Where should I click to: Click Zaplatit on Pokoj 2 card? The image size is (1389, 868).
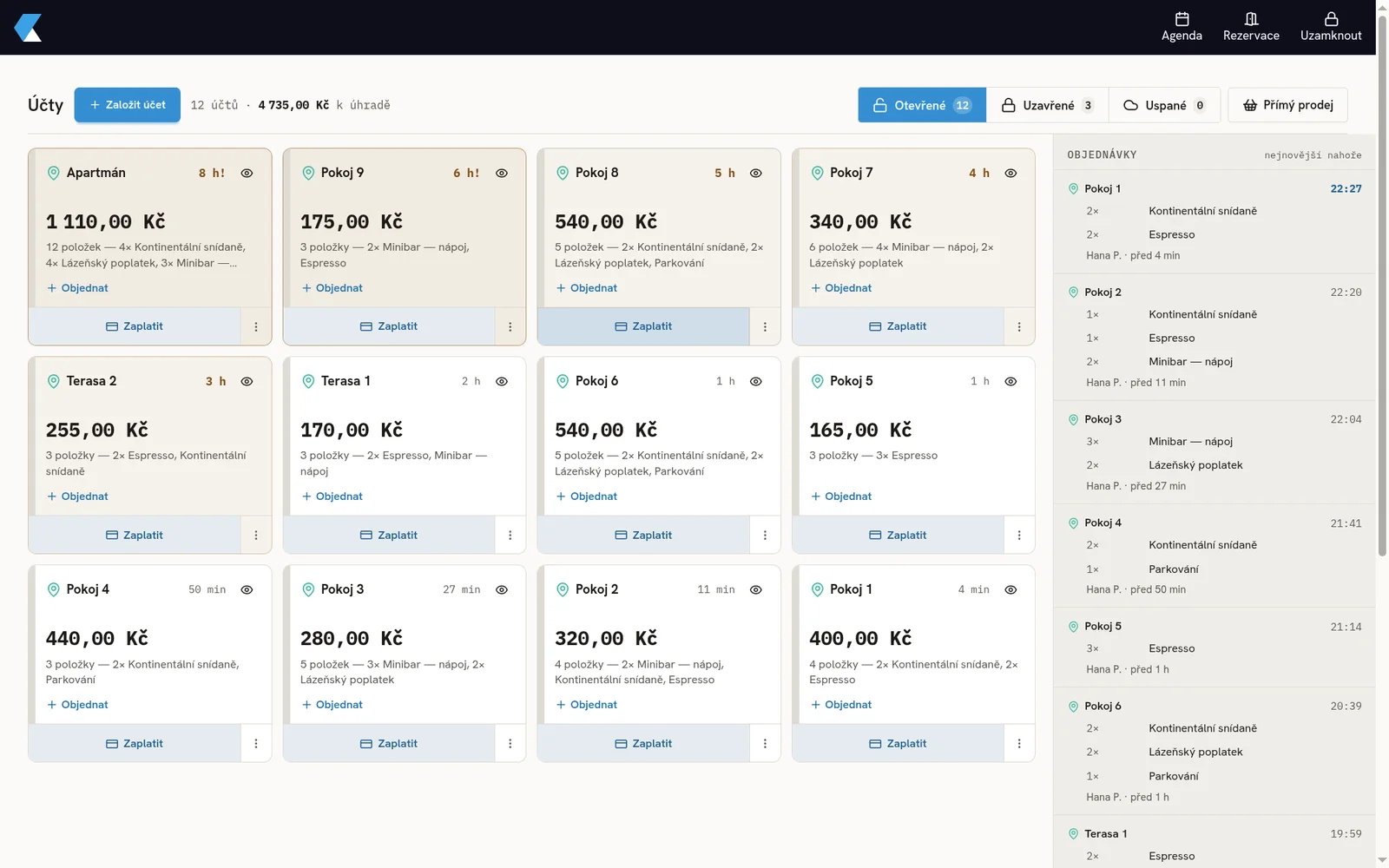coord(643,743)
